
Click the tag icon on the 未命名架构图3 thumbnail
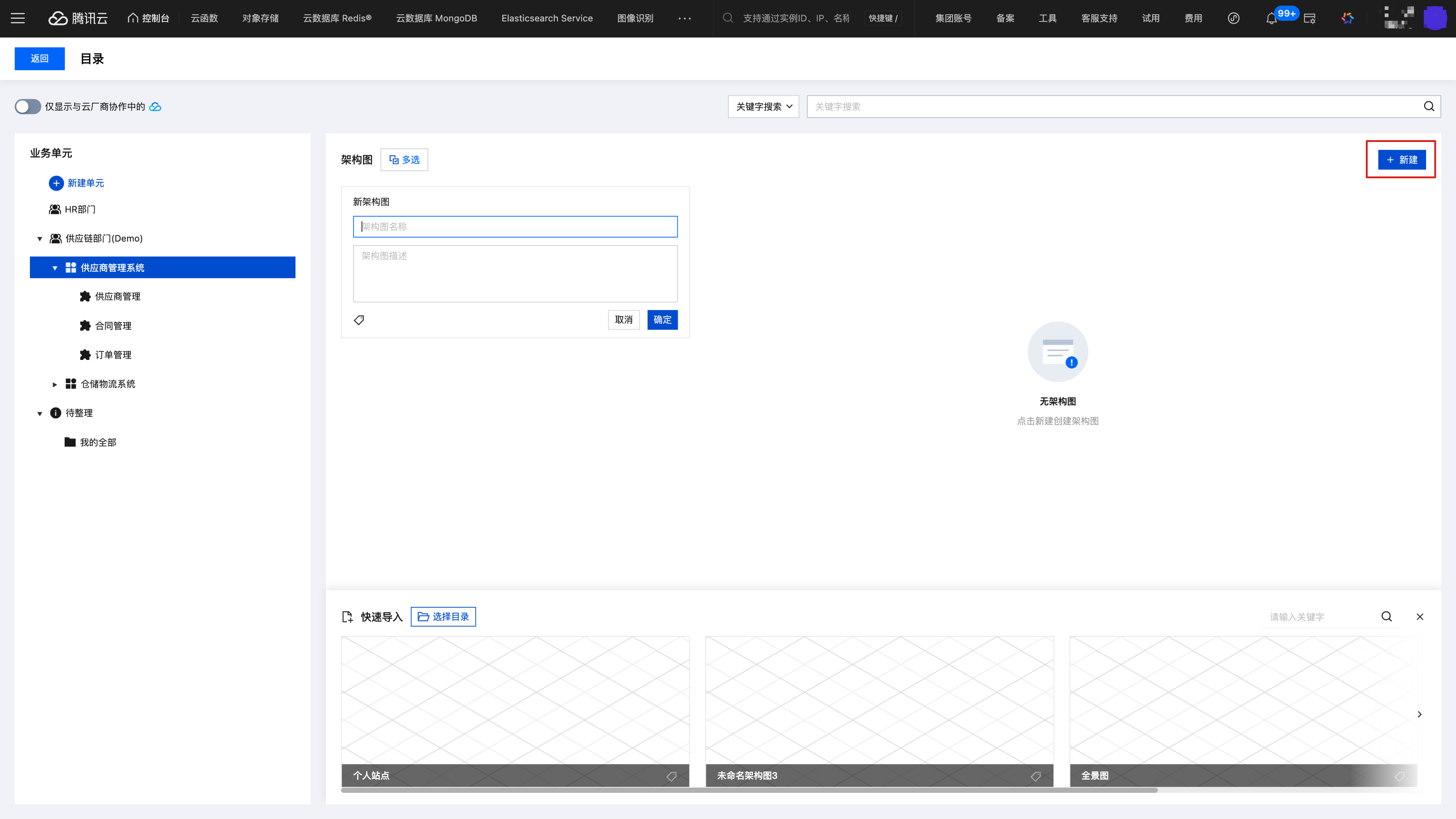pos(1036,776)
